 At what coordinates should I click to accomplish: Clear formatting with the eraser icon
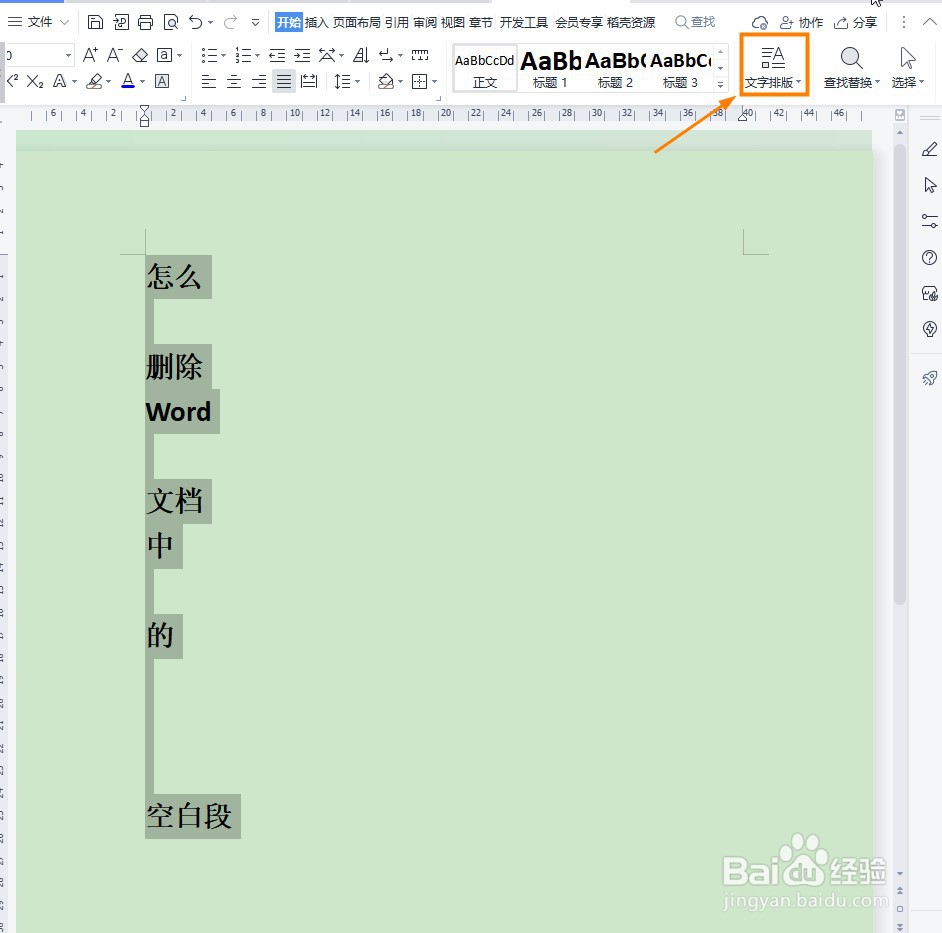point(140,55)
